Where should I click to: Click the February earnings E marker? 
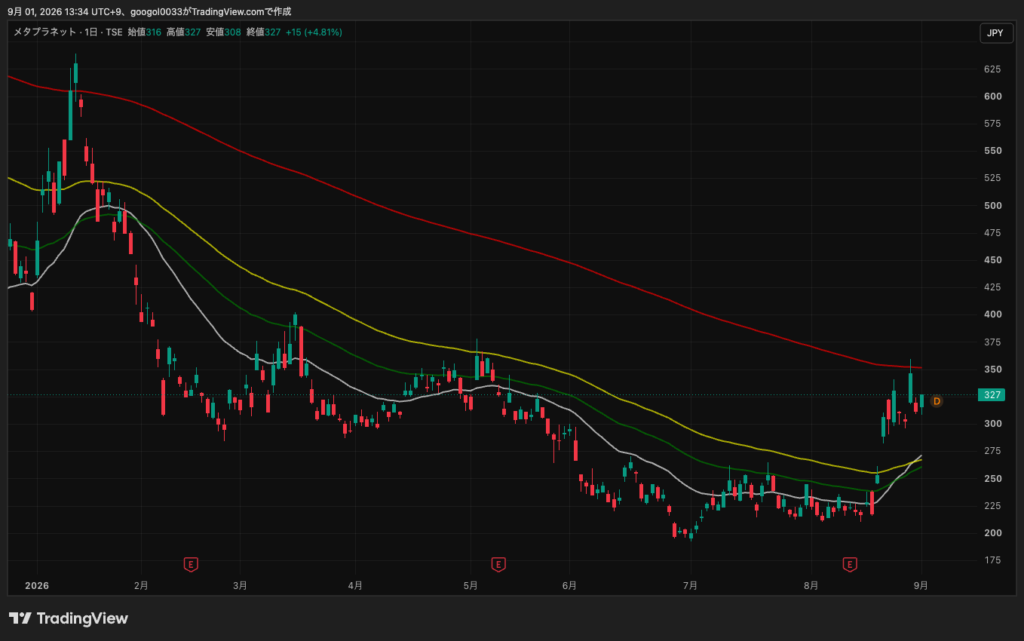(191, 564)
